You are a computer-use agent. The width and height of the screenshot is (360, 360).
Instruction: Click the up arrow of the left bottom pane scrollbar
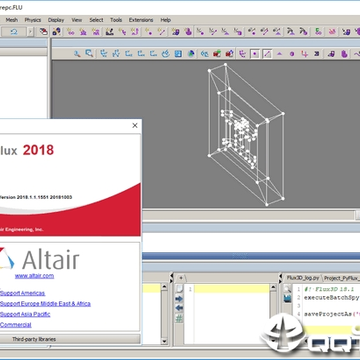[x=164, y=287]
